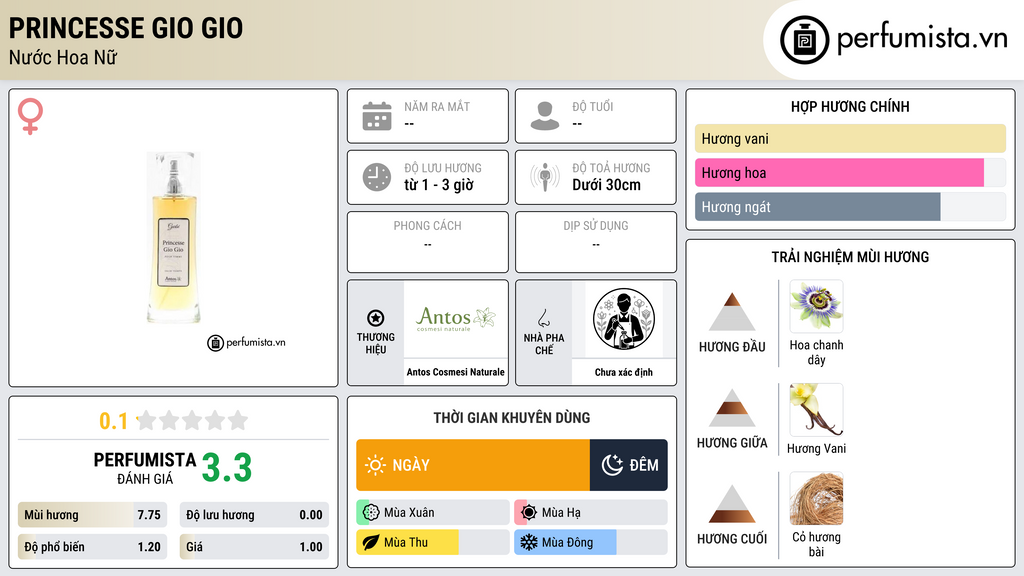Click the gray Hương ngát accord bar
The image size is (1024, 576).
pyautogui.click(x=818, y=206)
